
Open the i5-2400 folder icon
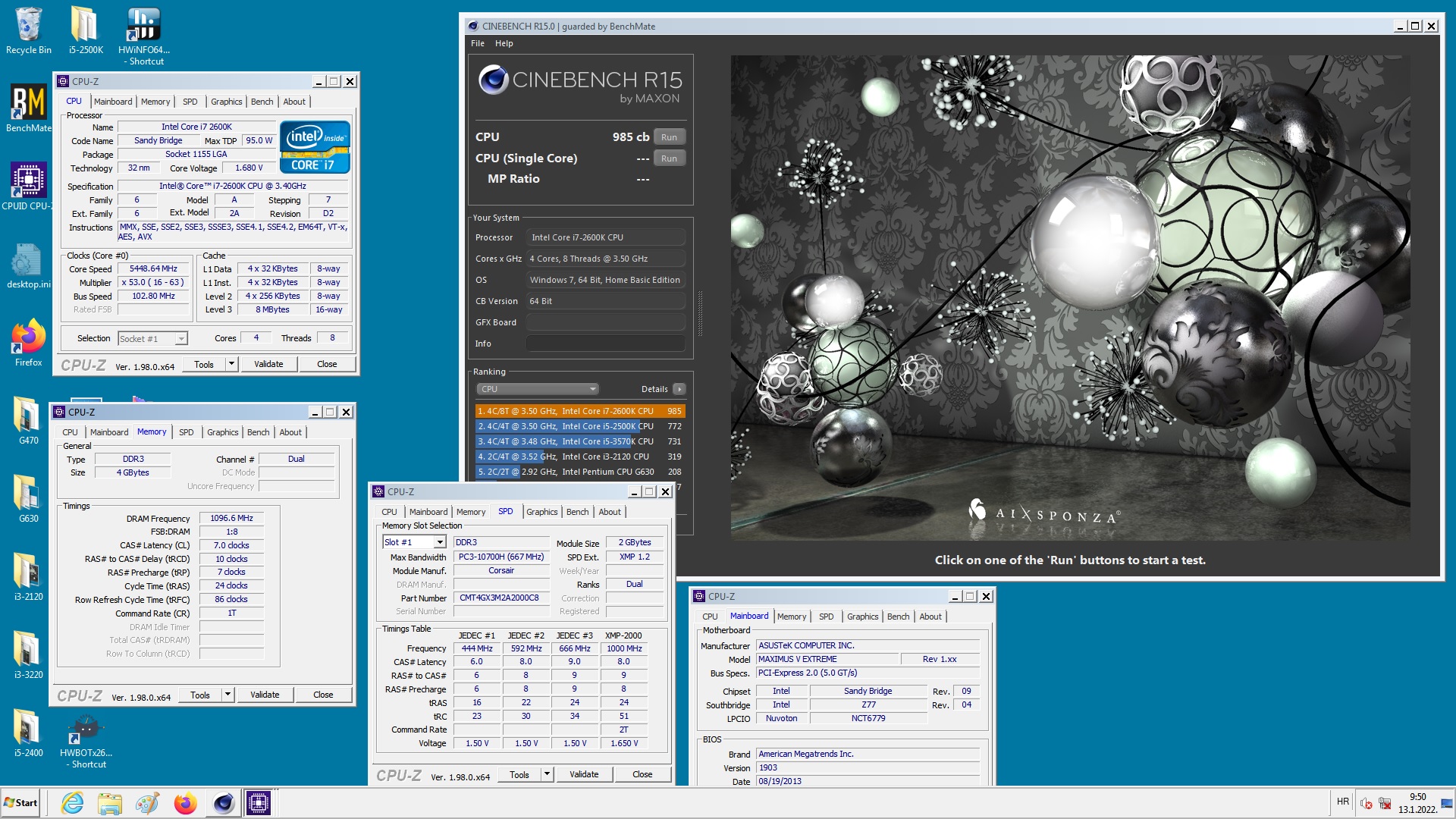pyautogui.click(x=28, y=733)
